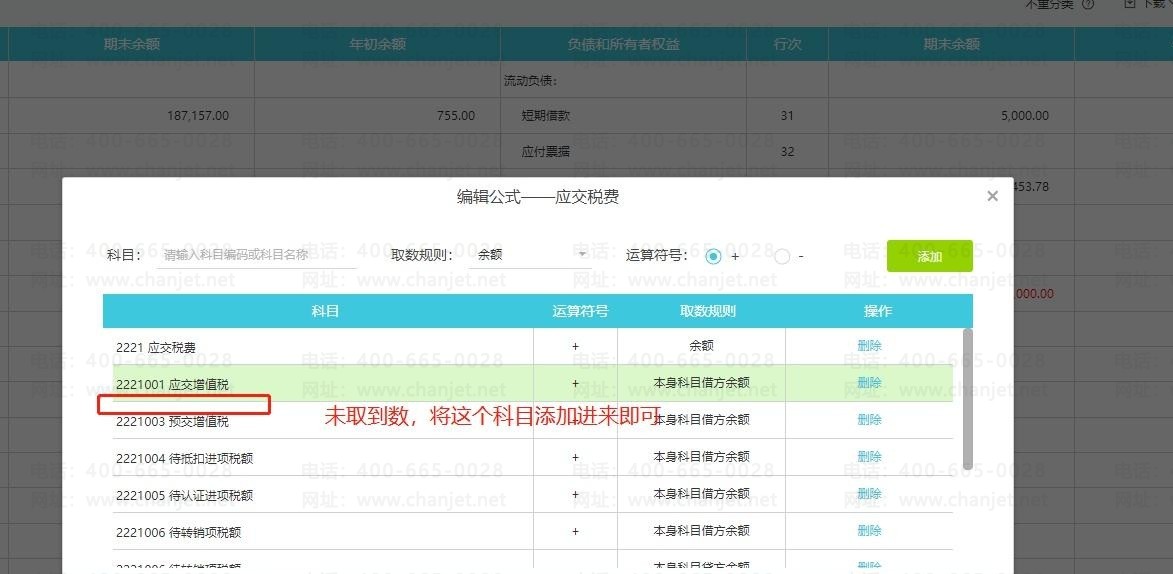
Task: Click the 余额 rule cell for 2221
Action: (701, 346)
